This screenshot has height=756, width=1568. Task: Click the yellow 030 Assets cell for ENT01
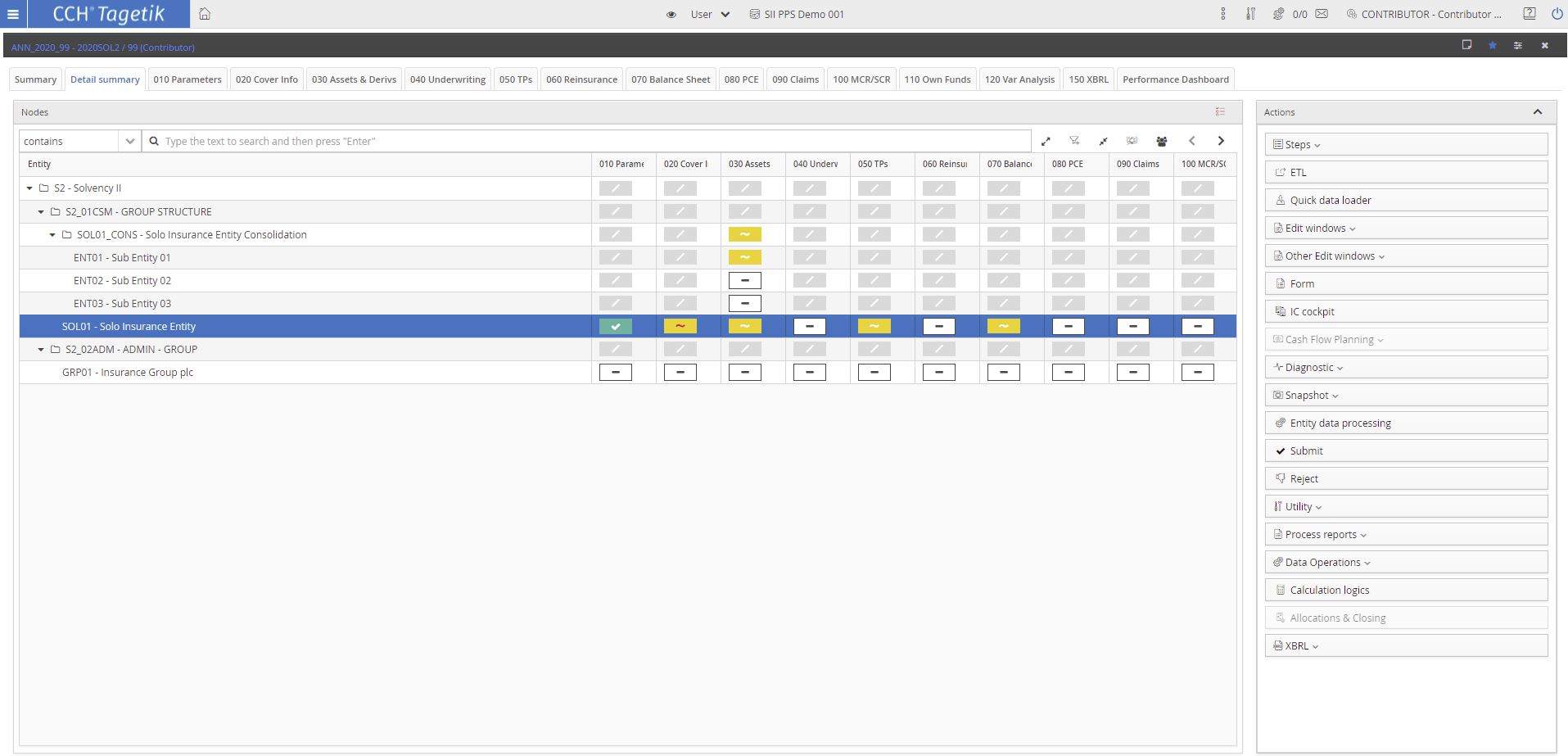tap(744, 257)
